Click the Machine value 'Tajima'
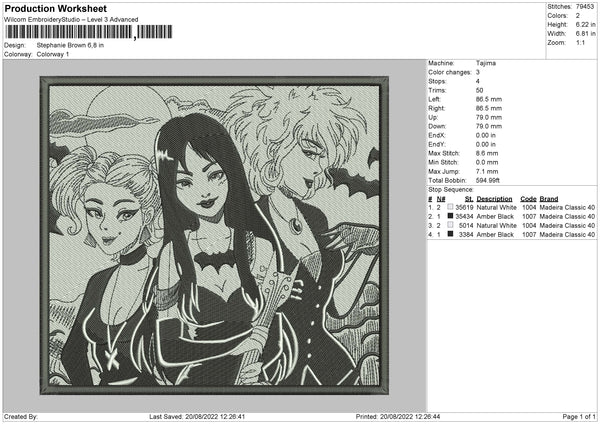 (x=486, y=63)
